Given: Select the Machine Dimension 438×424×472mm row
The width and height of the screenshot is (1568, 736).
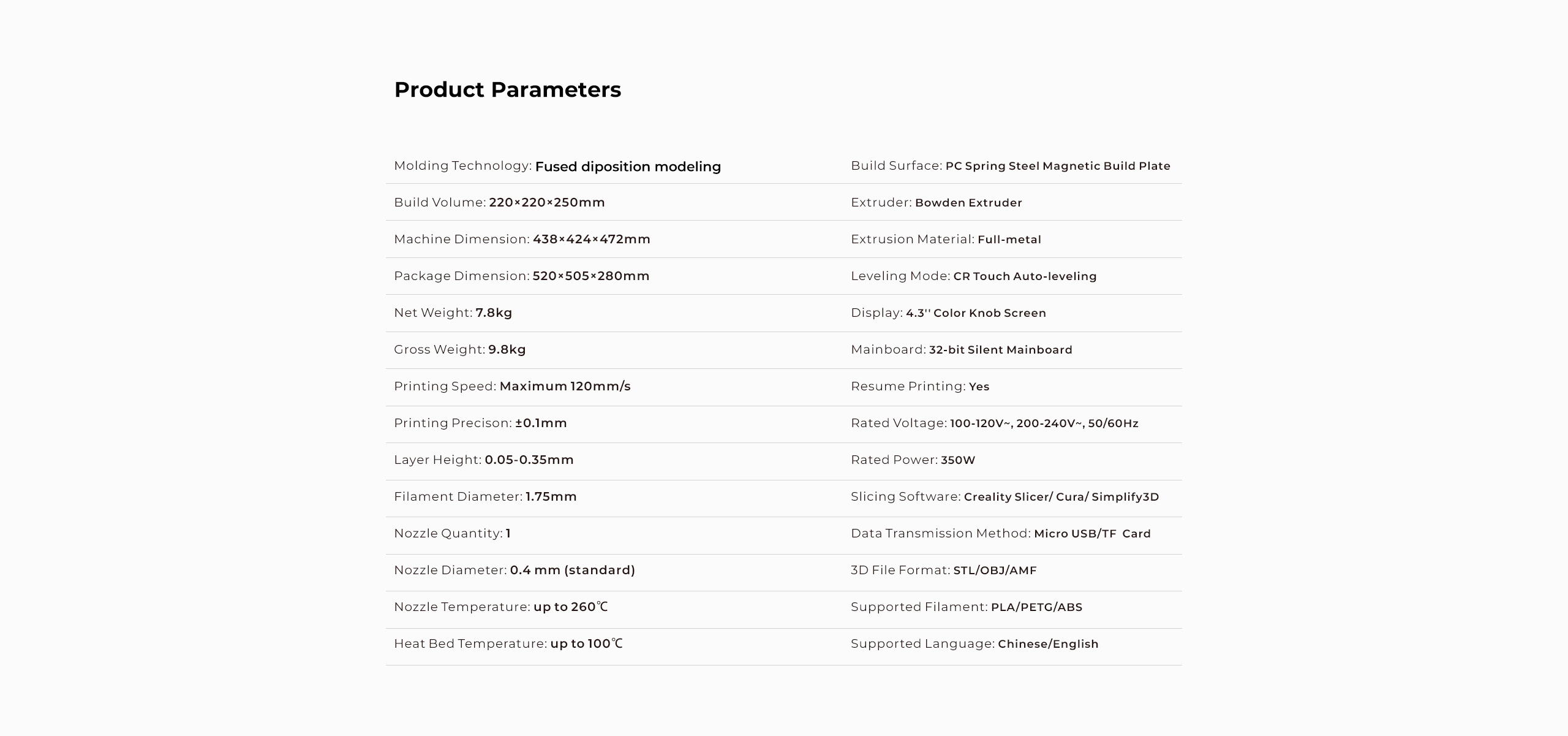Looking at the screenshot, I should [x=522, y=239].
